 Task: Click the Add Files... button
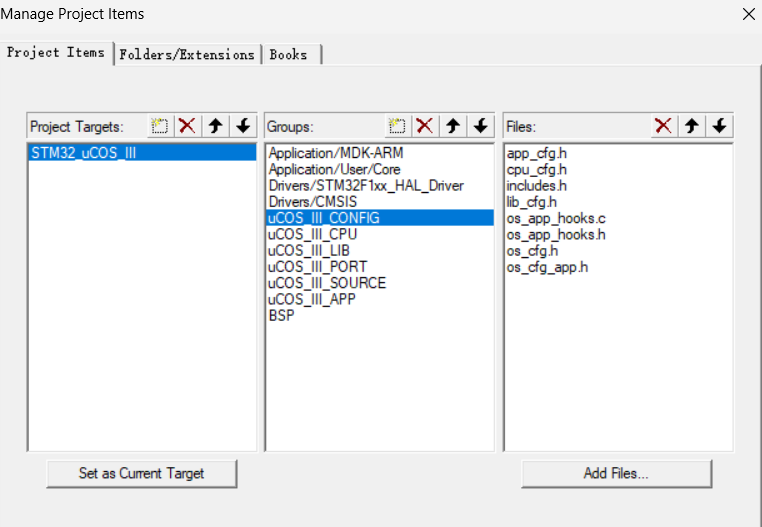[x=616, y=474]
